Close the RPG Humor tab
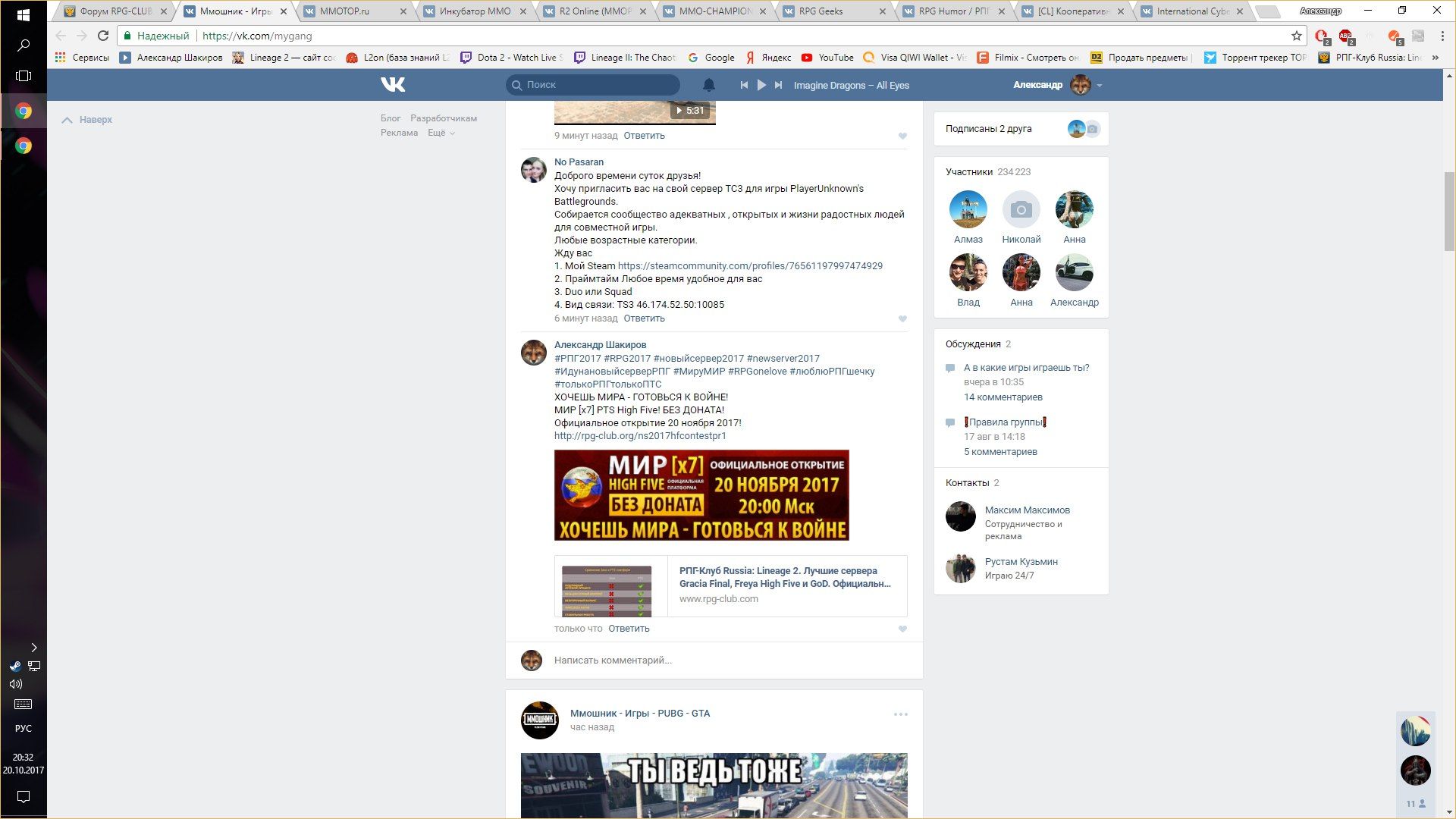Viewport: 1456px width, 819px height. click(x=1002, y=11)
